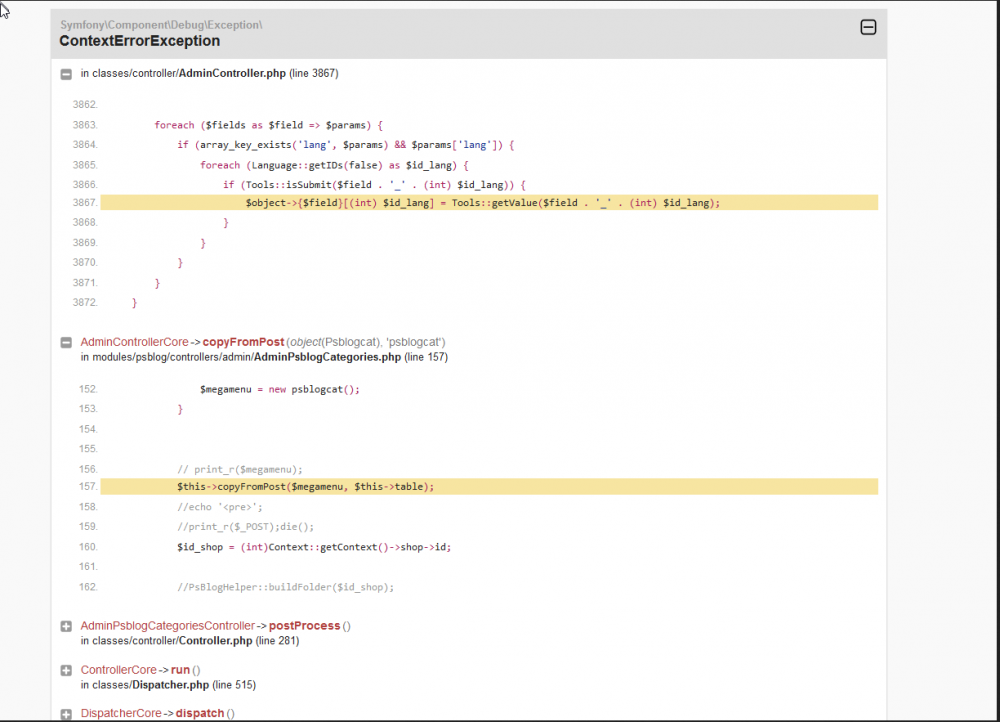Click the postProcess method name

[304, 626]
